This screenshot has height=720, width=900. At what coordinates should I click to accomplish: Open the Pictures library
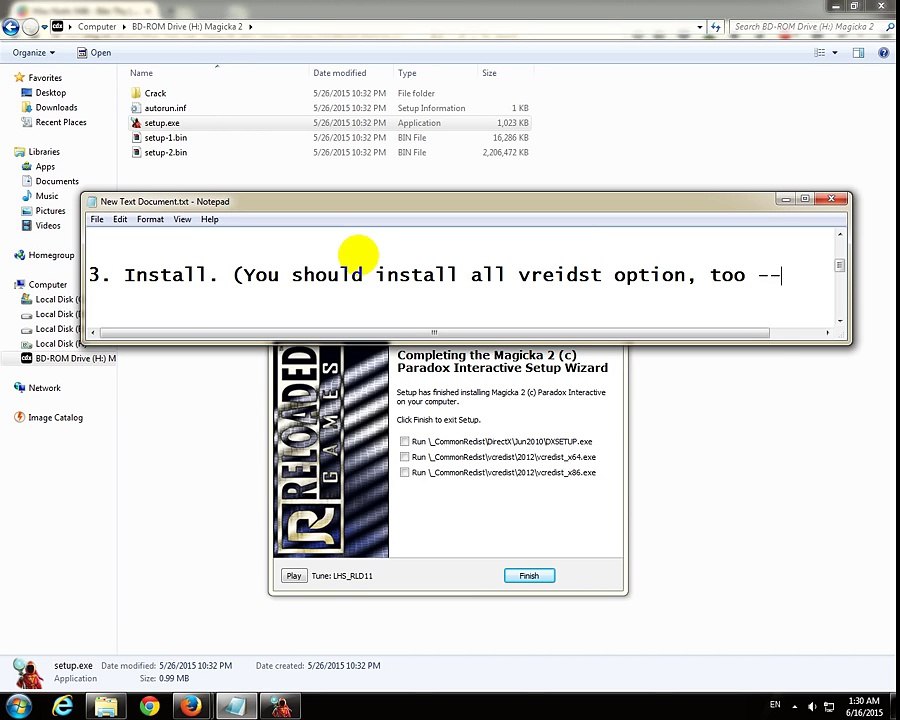coord(51,211)
